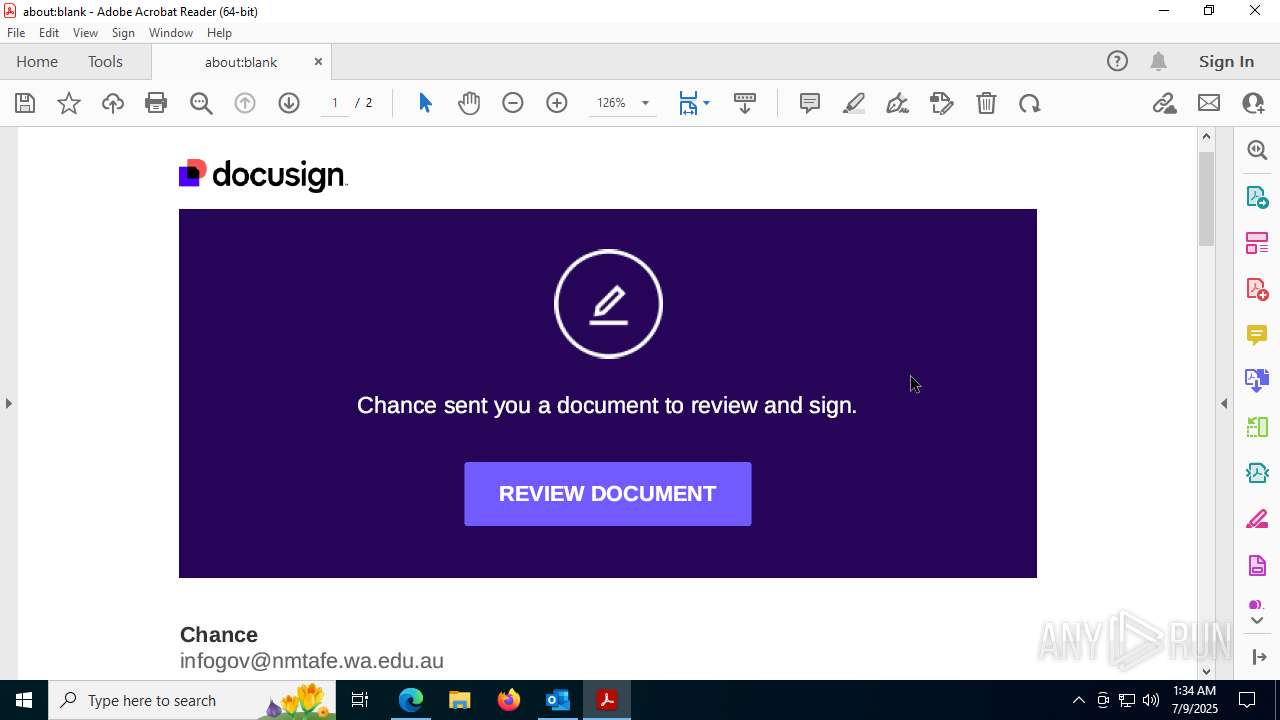Open the volume control in the tray
The width and height of the screenshot is (1280, 720).
point(1151,700)
